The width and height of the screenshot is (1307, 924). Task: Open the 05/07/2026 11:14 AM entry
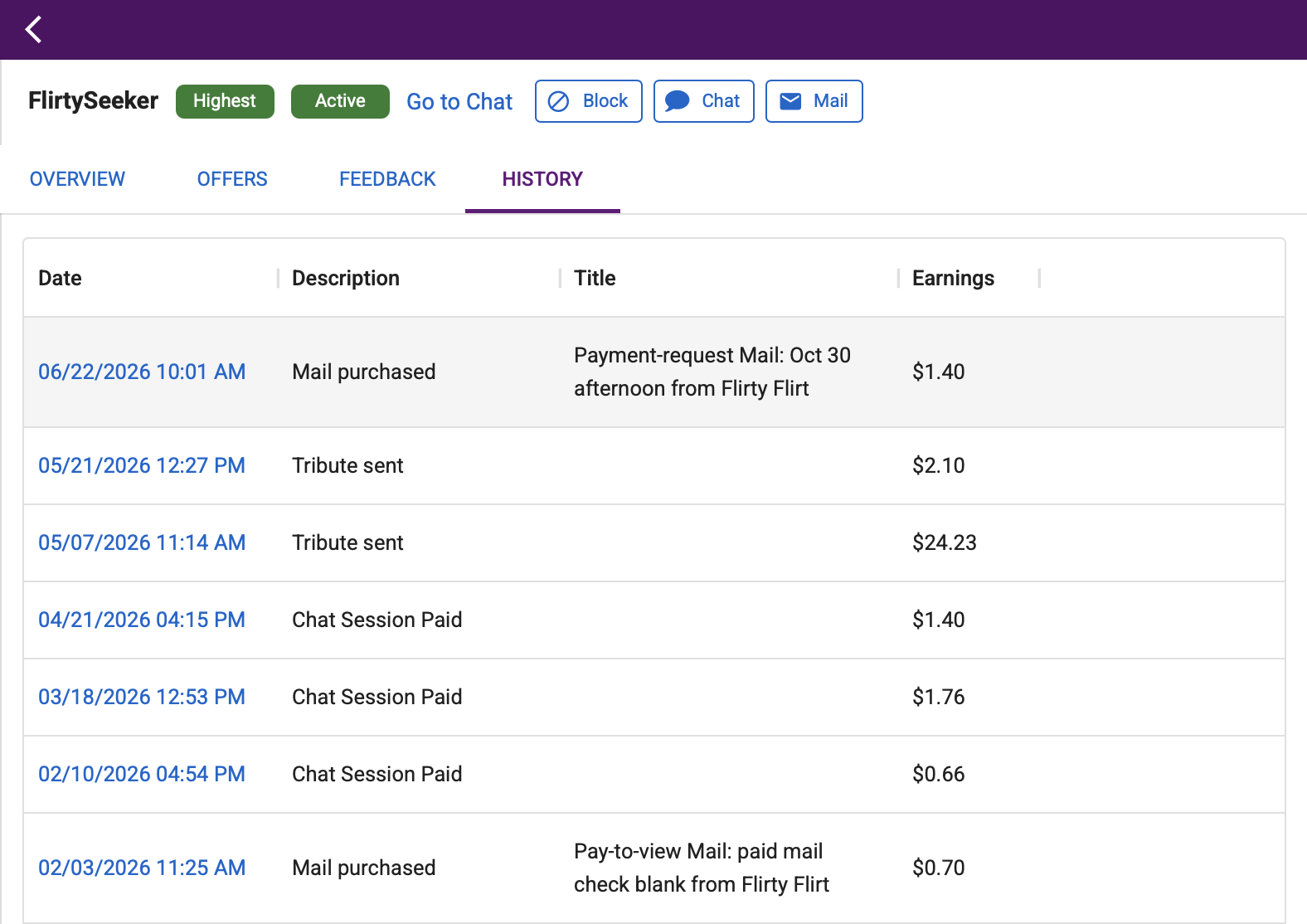[x=142, y=542]
